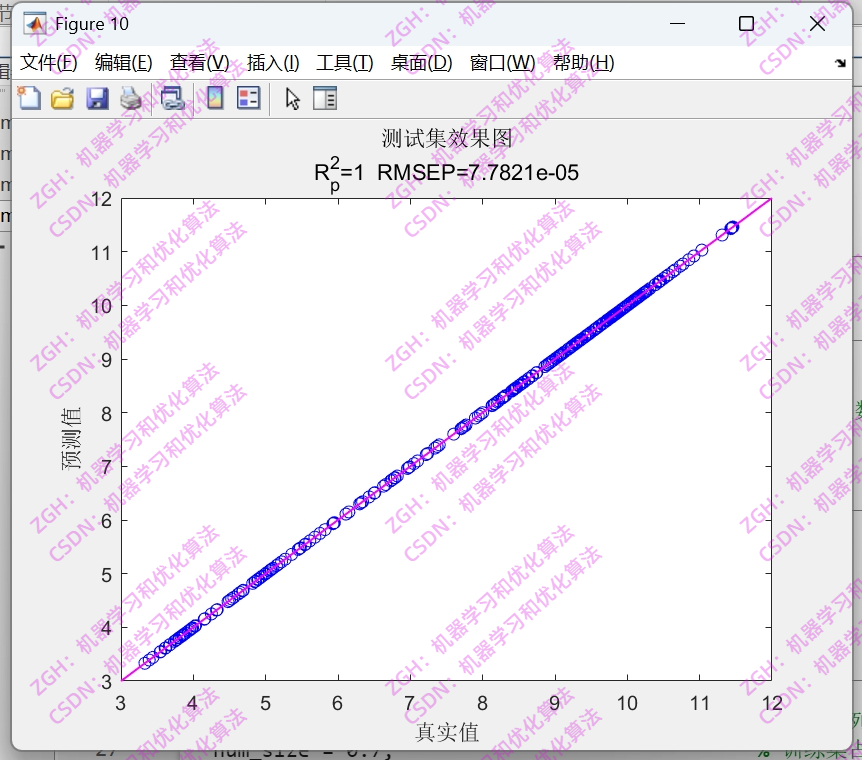The width and height of the screenshot is (862, 760).
Task: Select the Edit Plot arrow tool
Action: [x=292, y=99]
